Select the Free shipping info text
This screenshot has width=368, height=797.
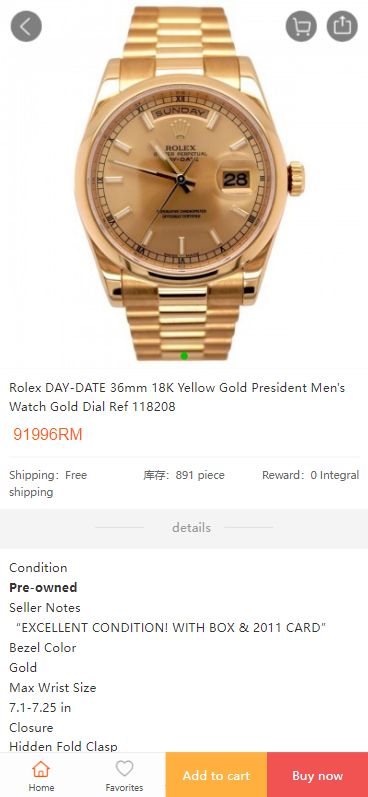48,483
